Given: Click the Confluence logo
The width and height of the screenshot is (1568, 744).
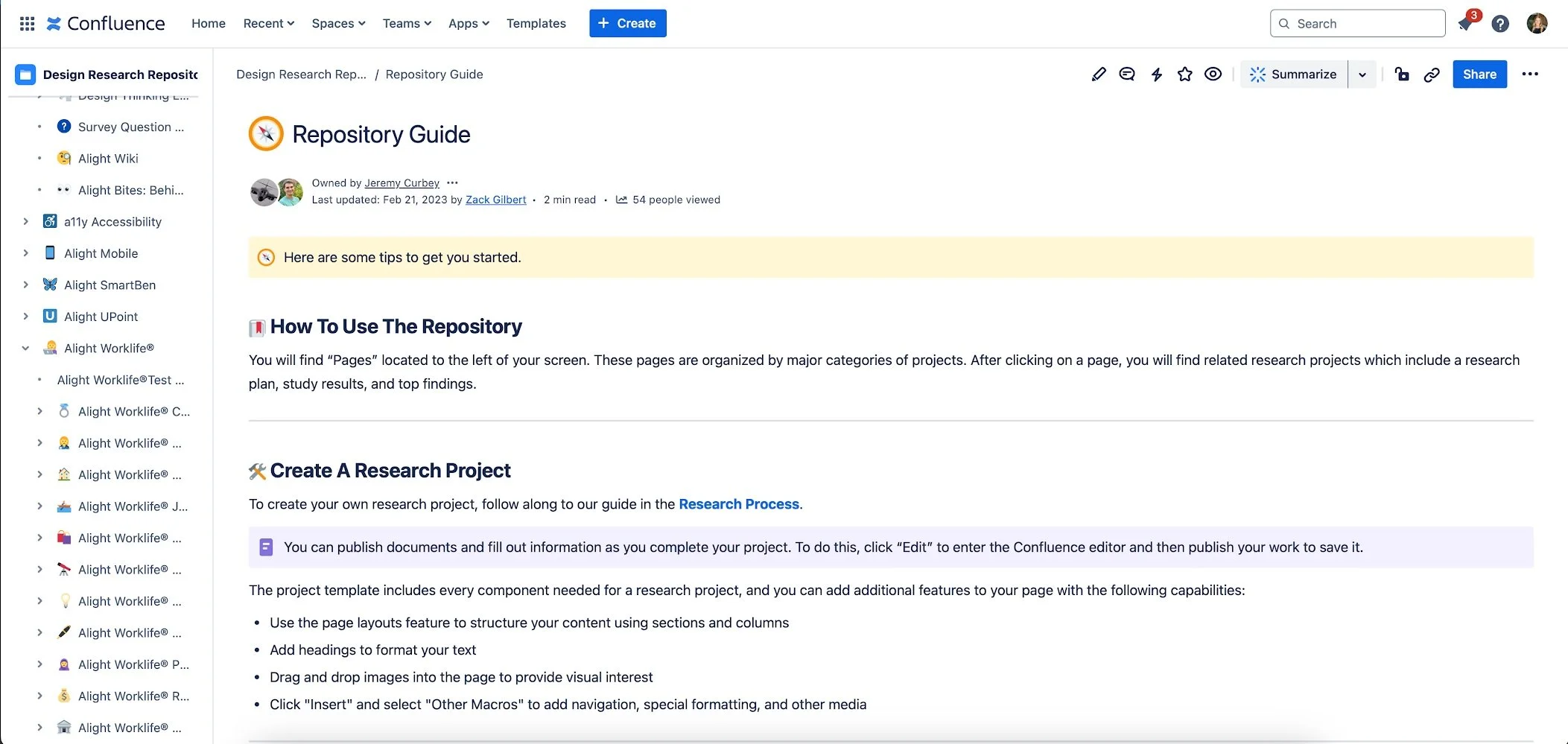Looking at the screenshot, I should tap(105, 24).
